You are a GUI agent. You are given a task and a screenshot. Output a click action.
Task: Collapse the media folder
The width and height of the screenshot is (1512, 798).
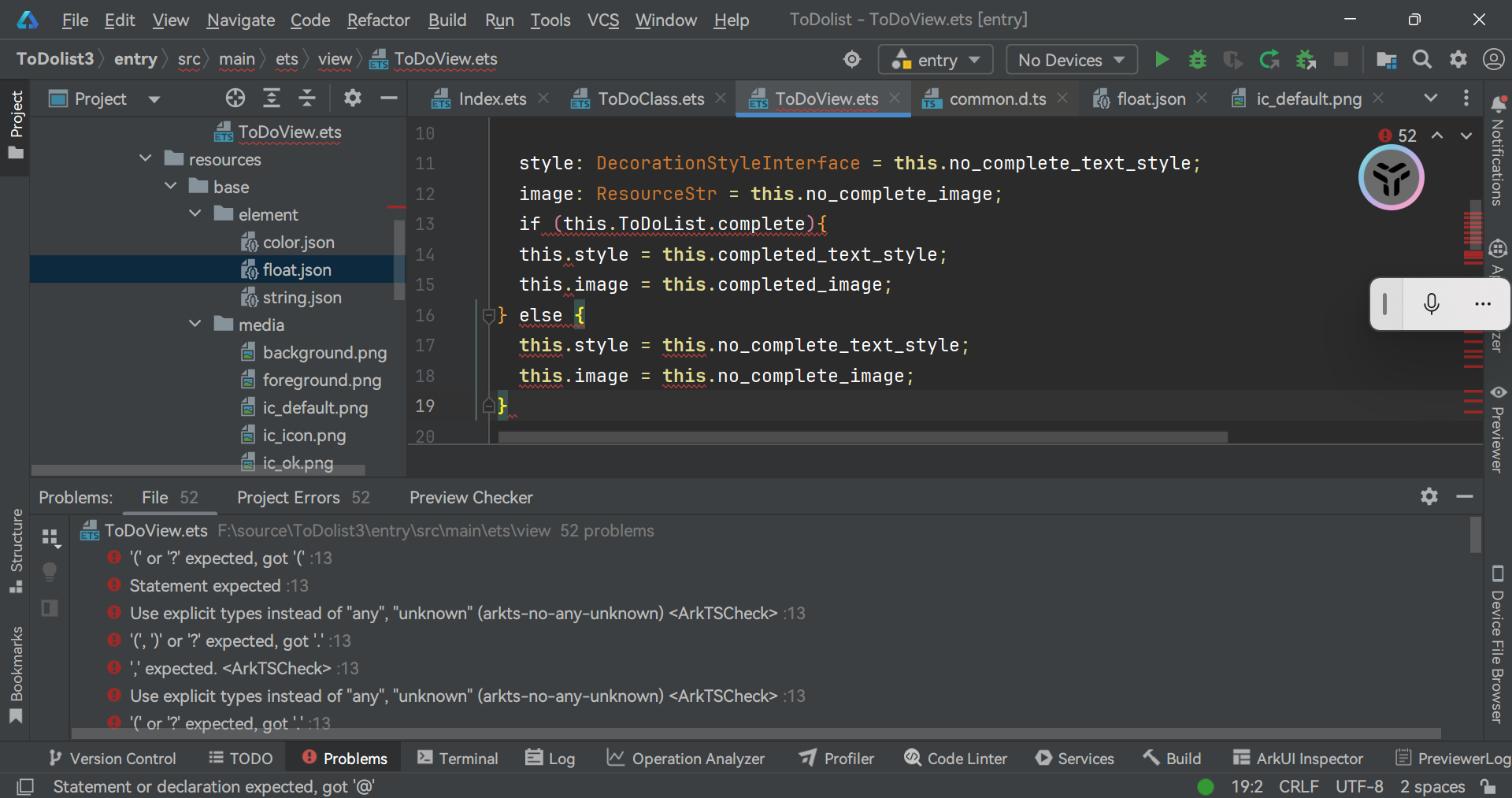click(x=195, y=325)
